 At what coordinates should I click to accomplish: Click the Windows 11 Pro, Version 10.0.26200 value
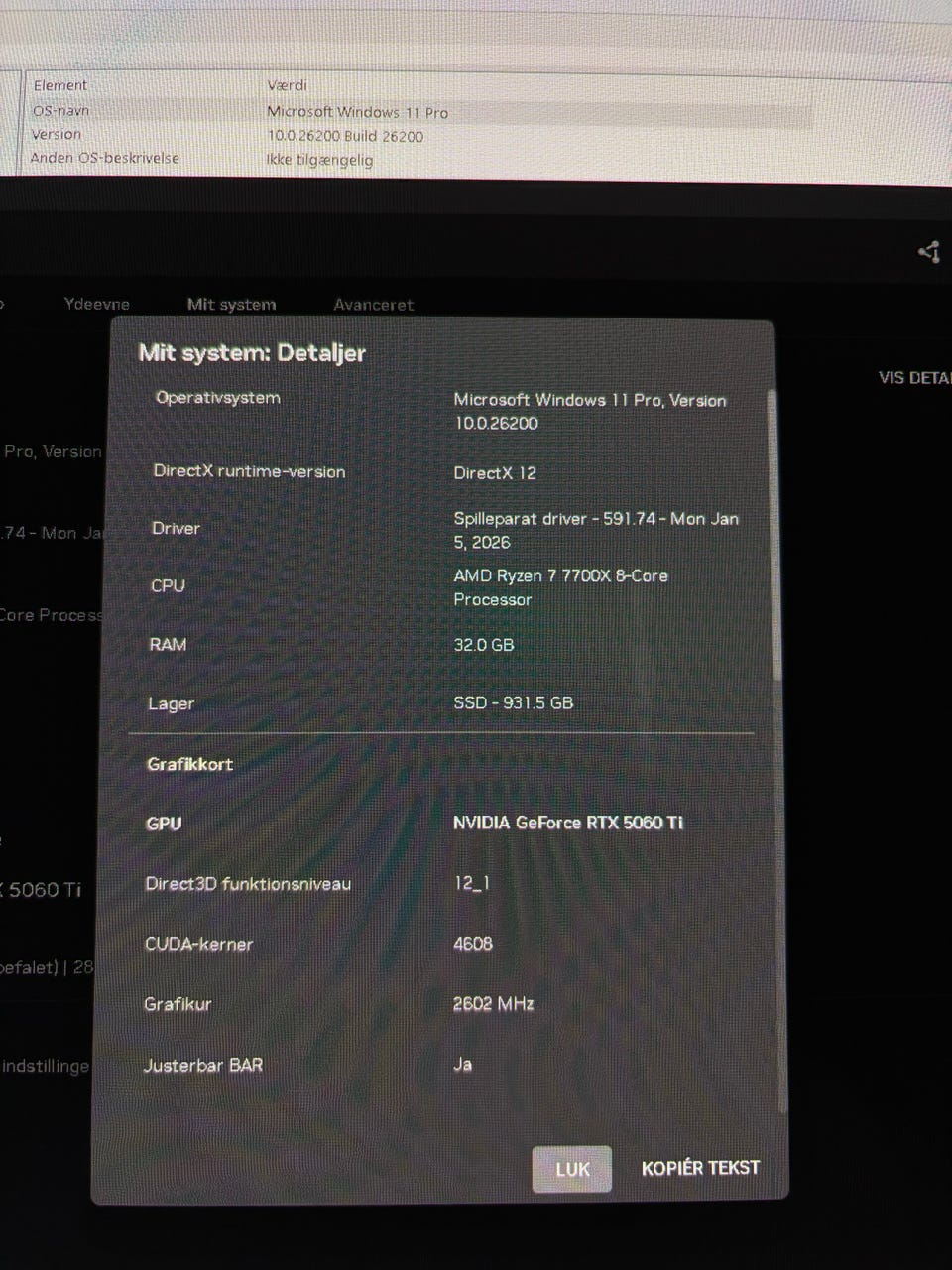click(590, 411)
